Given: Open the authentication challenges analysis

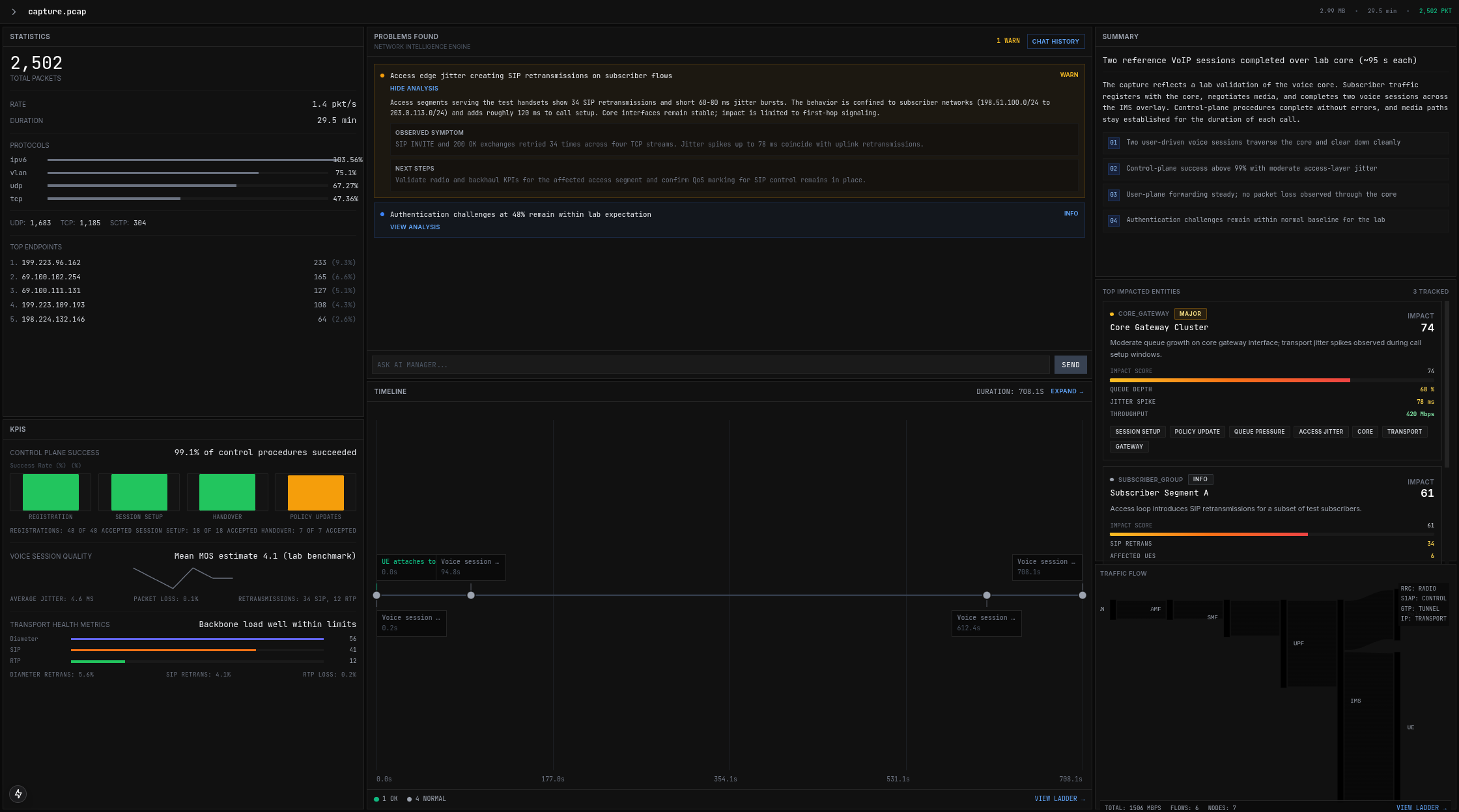Looking at the screenshot, I should 415,227.
